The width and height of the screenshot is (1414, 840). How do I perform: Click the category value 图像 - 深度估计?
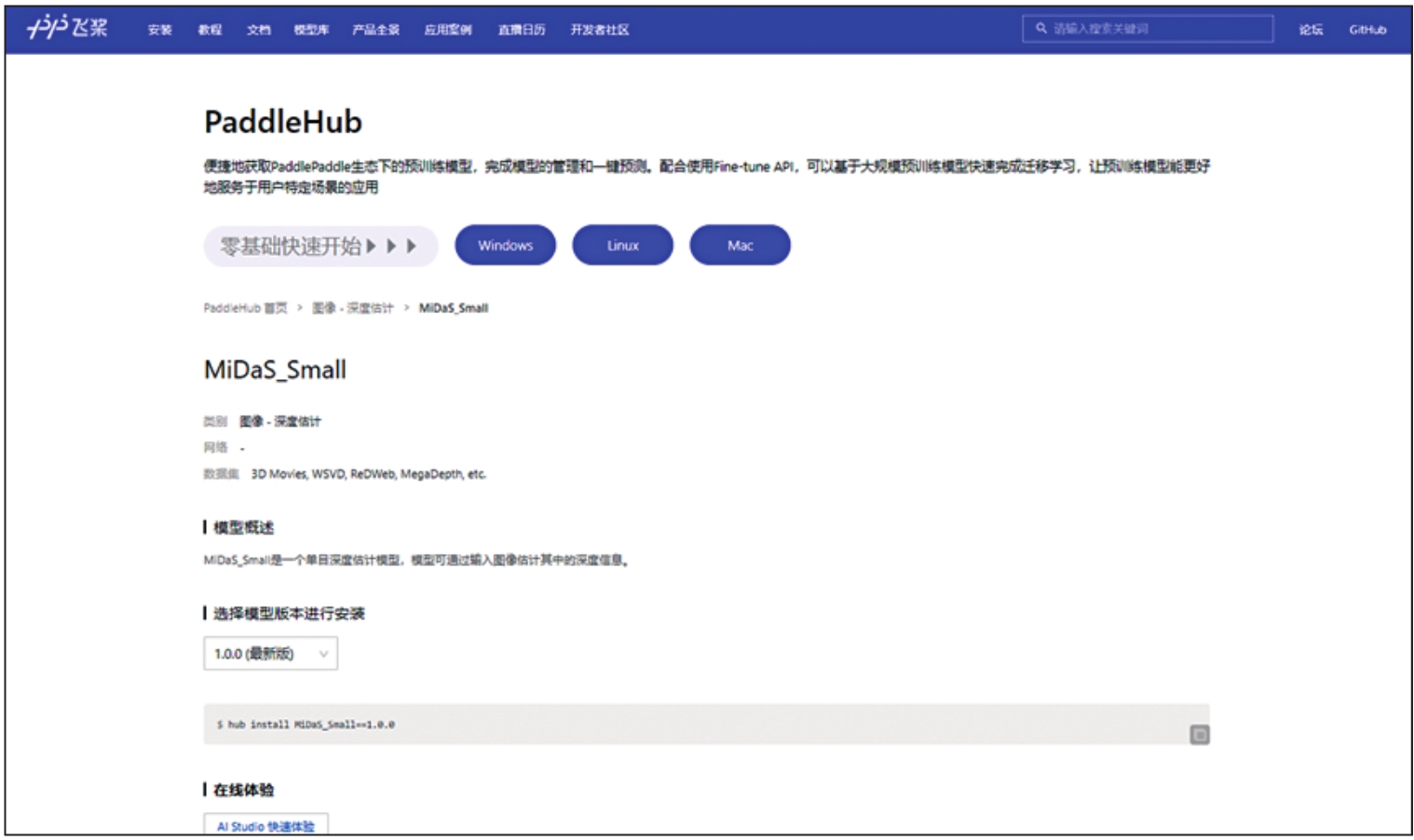(280, 422)
